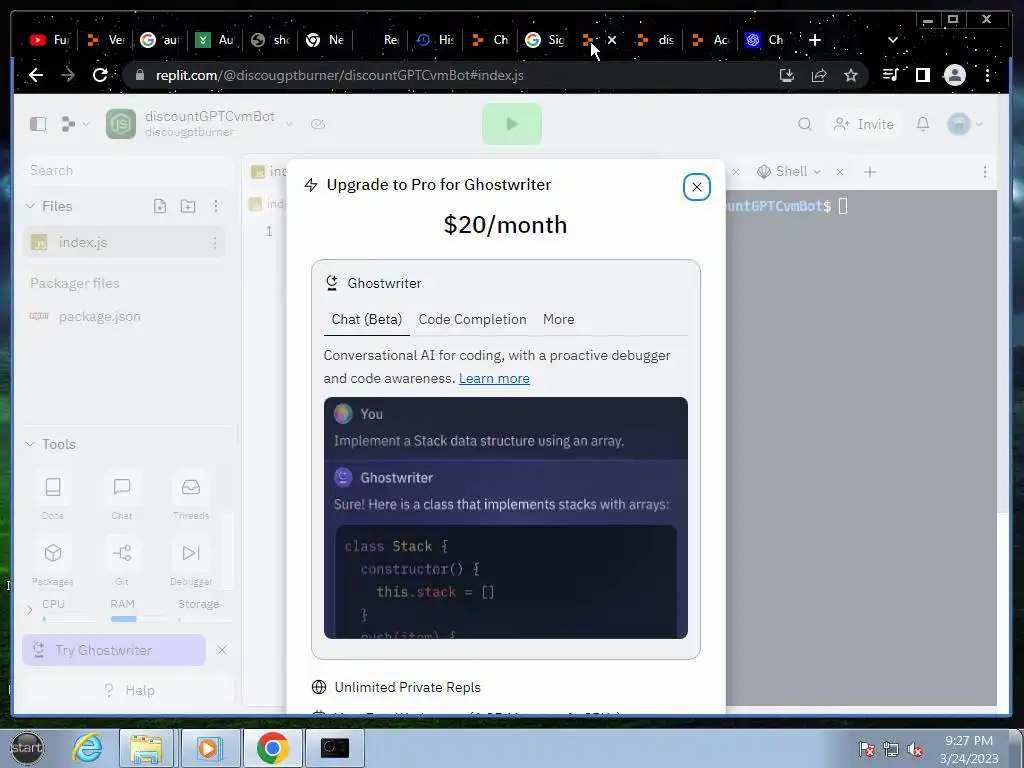The image size is (1024, 768).
Task: Open the Docs tool
Action: tap(53, 496)
